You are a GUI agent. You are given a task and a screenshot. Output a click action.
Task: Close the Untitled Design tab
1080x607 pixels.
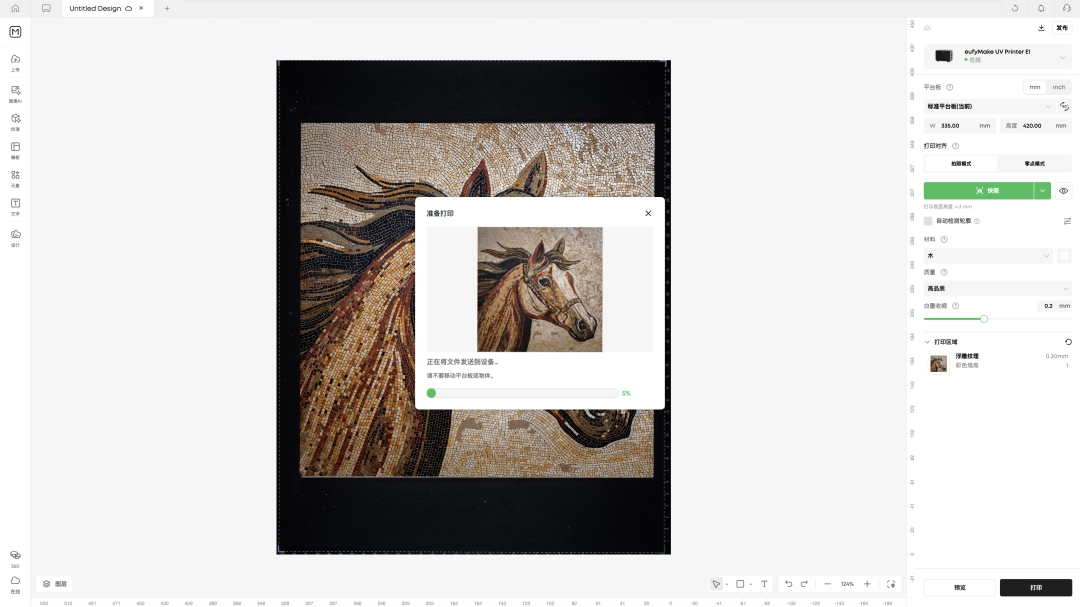pos(141,8)
